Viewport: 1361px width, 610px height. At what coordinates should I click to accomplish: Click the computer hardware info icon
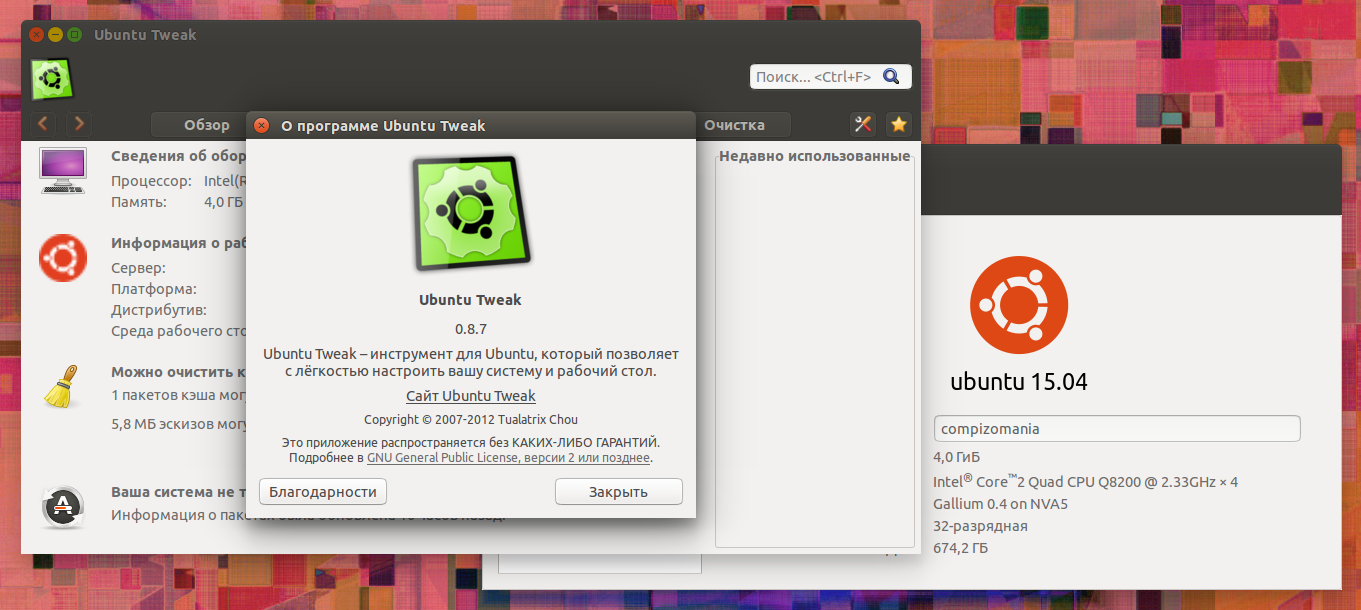tap(62, 170)
